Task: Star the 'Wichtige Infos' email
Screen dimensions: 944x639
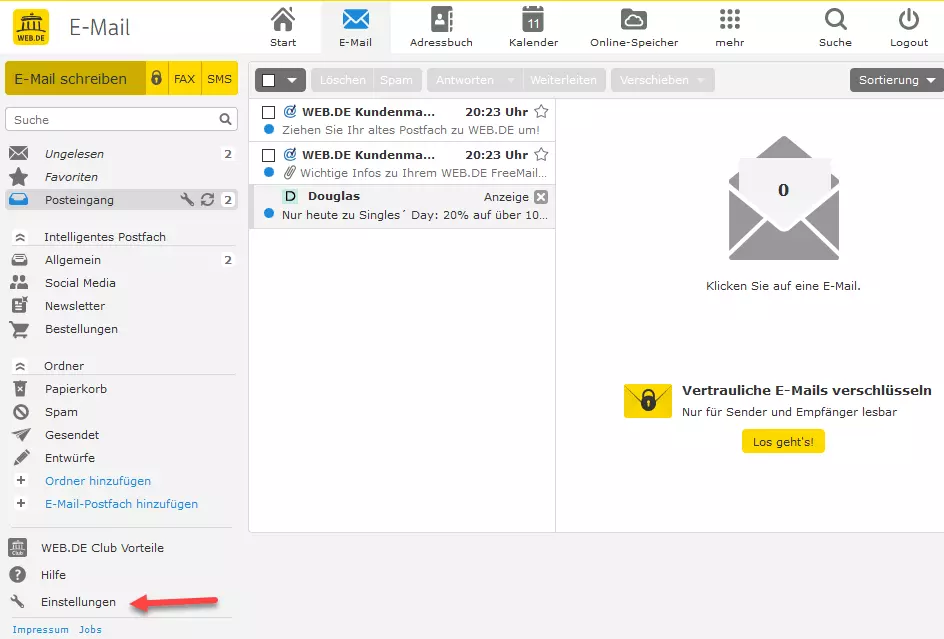Action: pos(541,154)
